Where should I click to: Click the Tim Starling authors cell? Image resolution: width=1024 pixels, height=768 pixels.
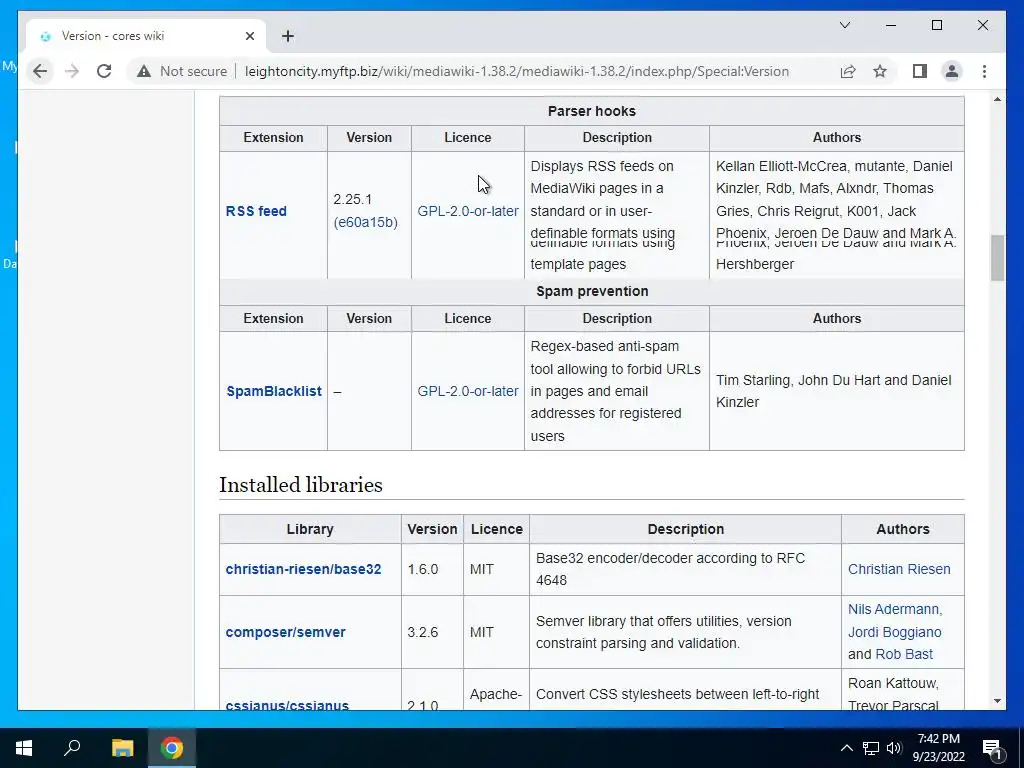coord(837,391)
